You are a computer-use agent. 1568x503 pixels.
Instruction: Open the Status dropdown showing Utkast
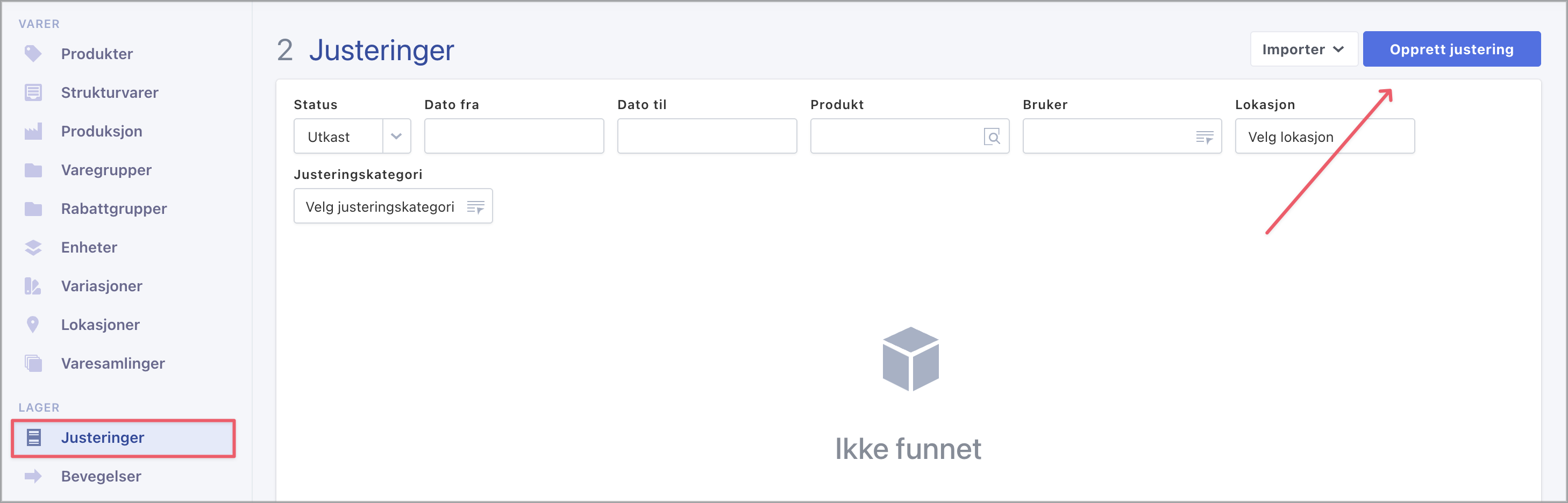[x=352, y=137]
